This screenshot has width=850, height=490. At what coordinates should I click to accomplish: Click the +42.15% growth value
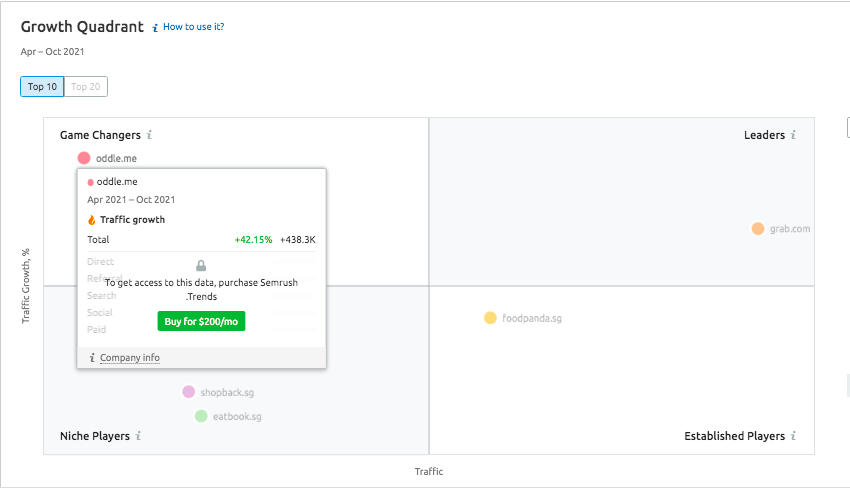coord(253,240)
